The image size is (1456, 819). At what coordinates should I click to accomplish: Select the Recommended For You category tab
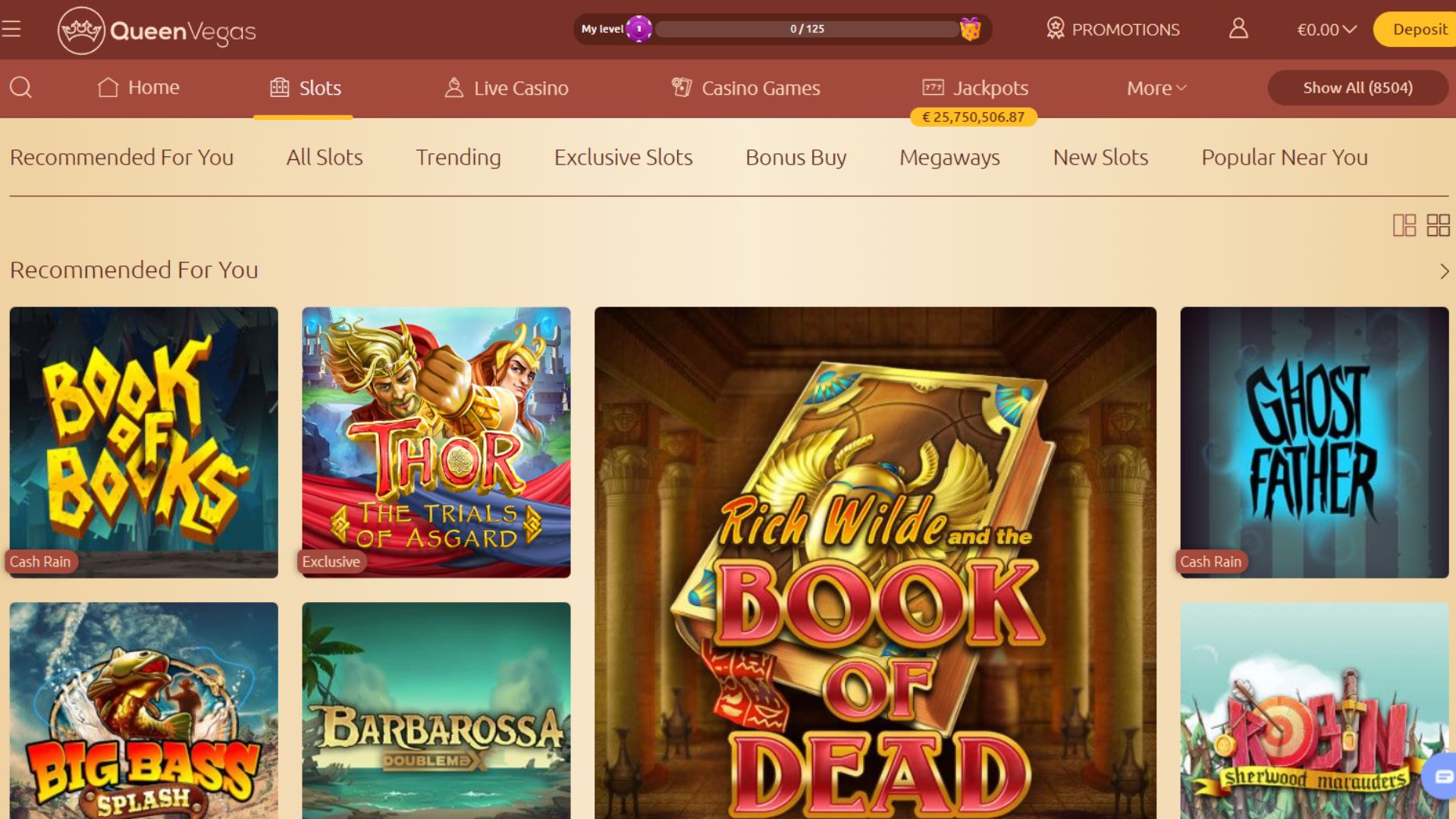121,157
